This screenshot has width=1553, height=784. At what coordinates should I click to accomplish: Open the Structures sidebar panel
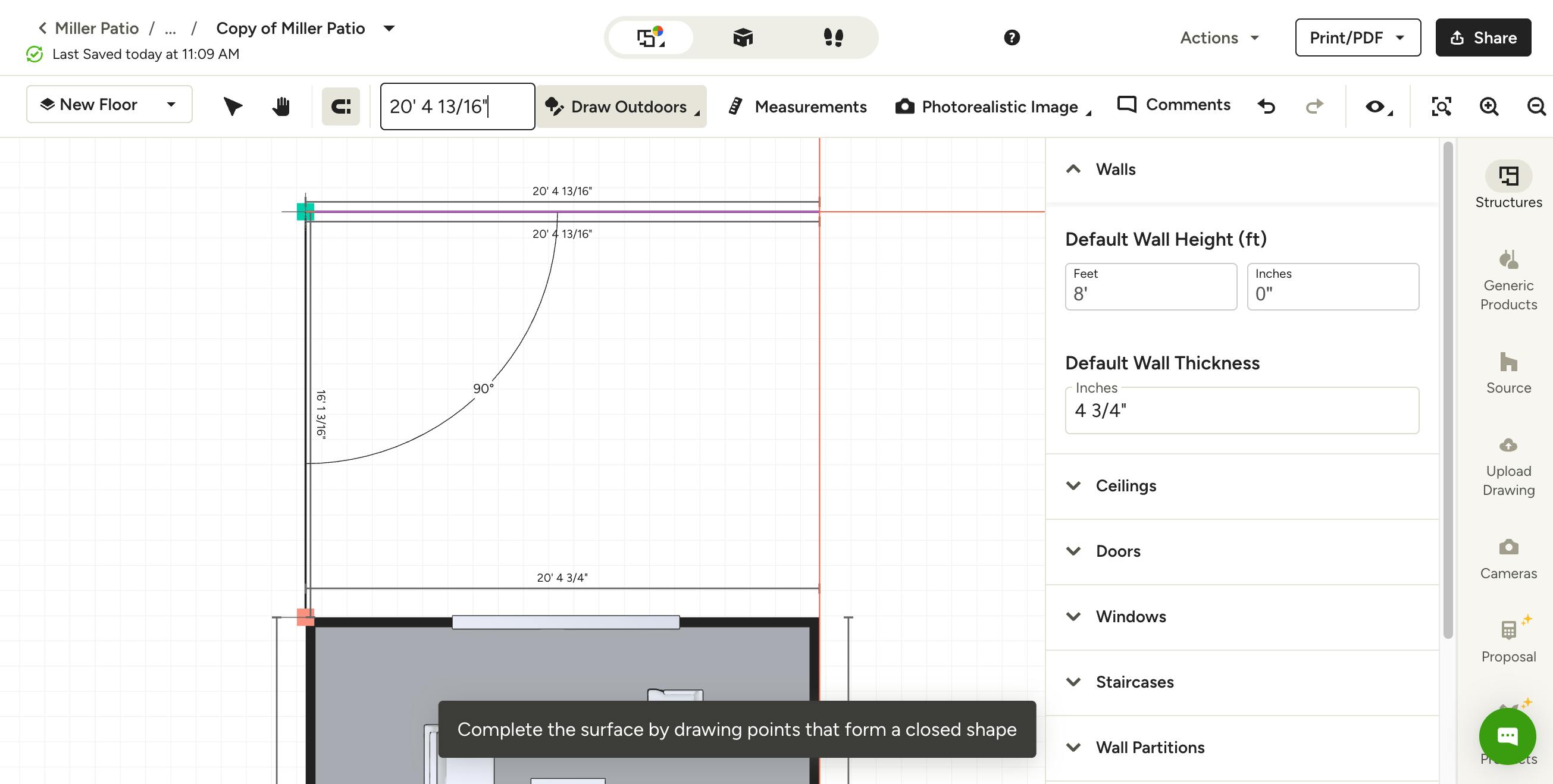click(1508, 184)
